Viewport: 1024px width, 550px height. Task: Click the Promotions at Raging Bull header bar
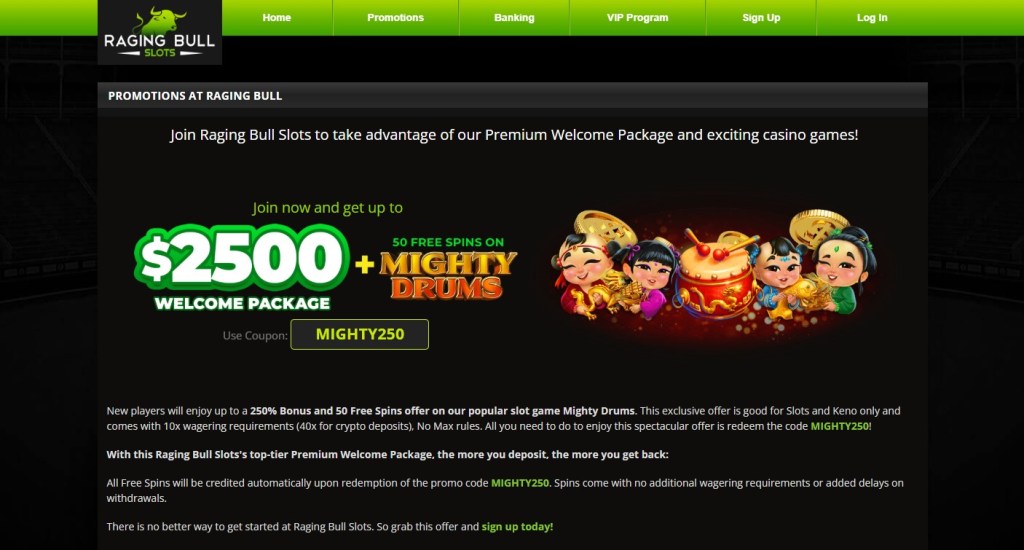click(513, 95)
